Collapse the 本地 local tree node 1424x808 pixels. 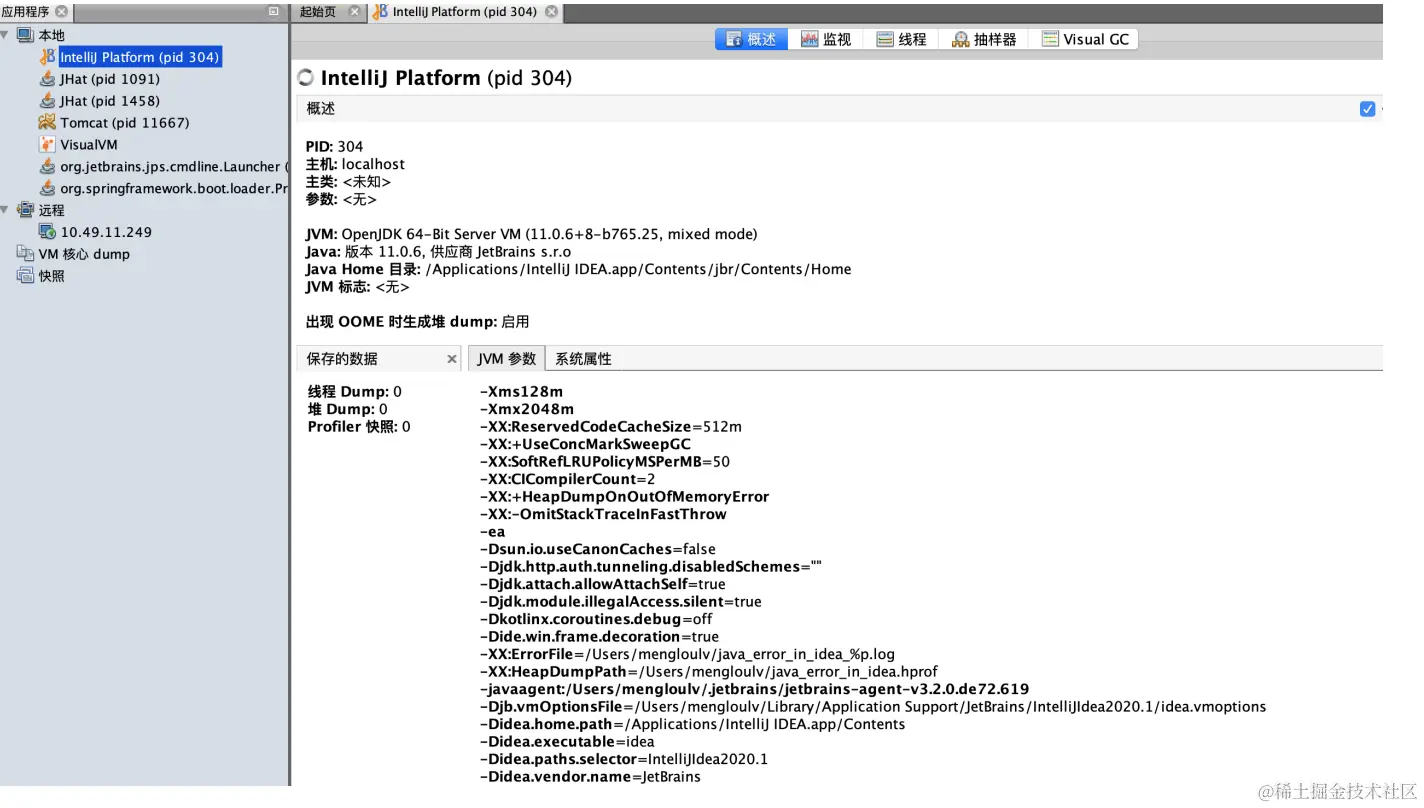(x=6, y=35)
